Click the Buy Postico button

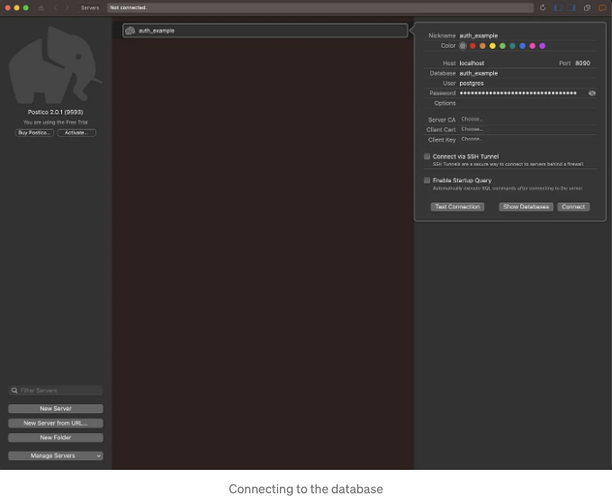[x=34, y=133]
